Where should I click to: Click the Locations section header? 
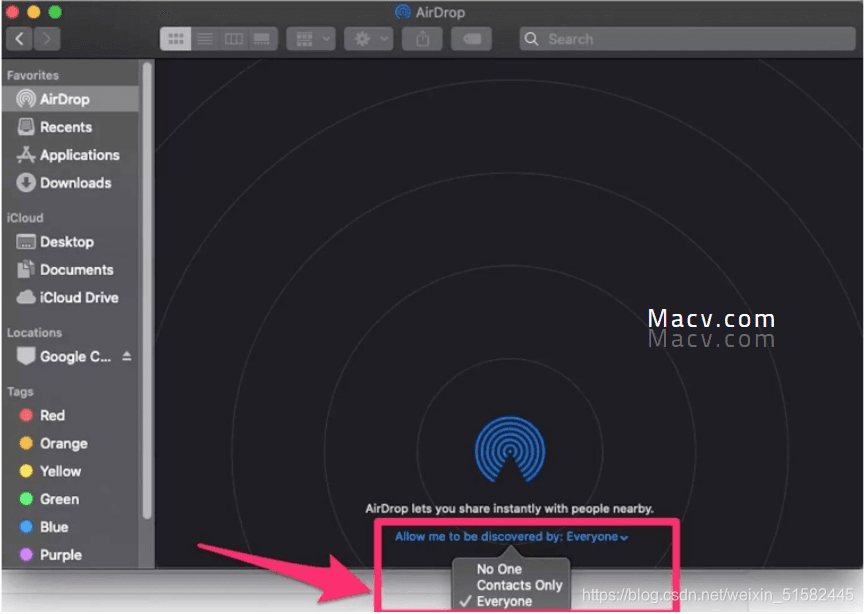34,333
